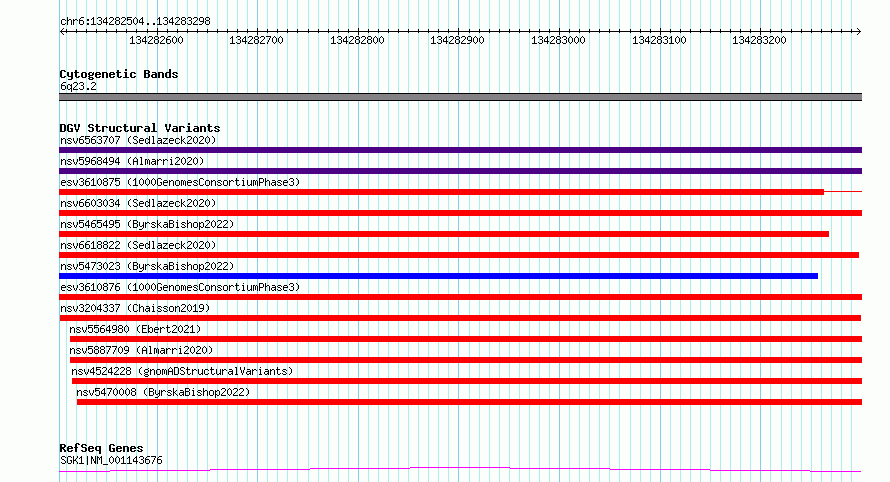Click the gray 6q23.2 cytogenetic band bar

click(x=460, y=97)
